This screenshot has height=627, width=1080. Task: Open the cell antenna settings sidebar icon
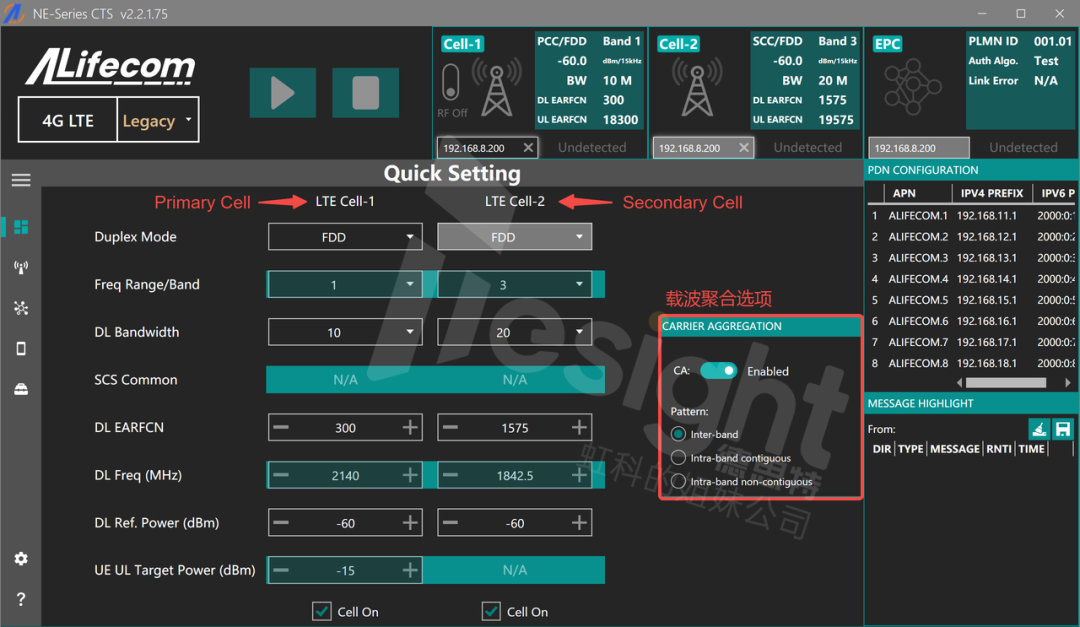(21, 267)
